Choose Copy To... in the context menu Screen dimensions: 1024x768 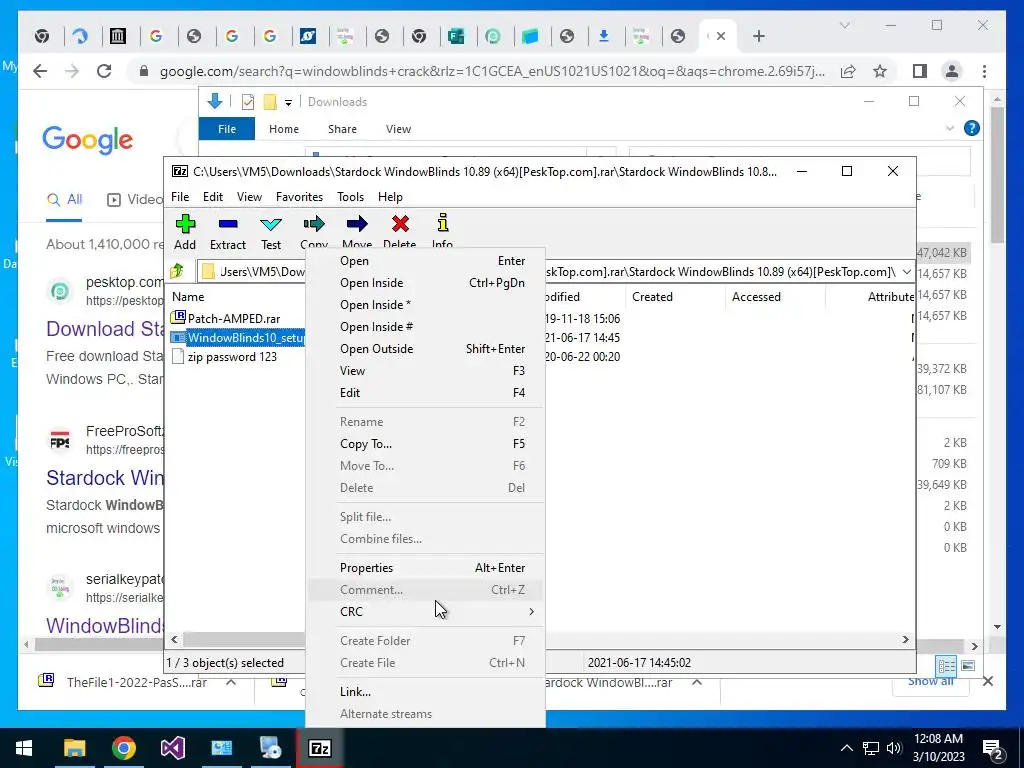pos(425,443)
